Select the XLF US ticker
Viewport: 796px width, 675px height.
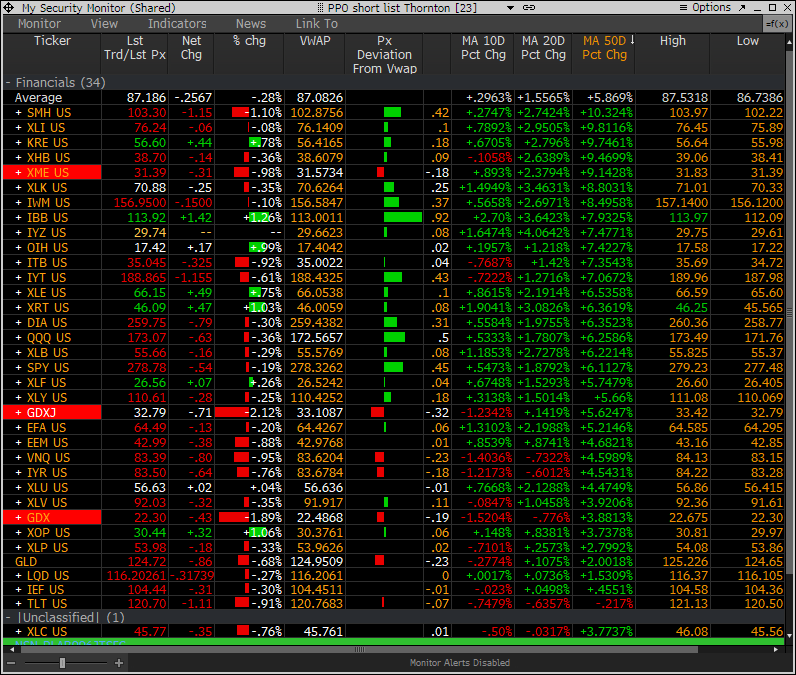[x=46, y=383]
